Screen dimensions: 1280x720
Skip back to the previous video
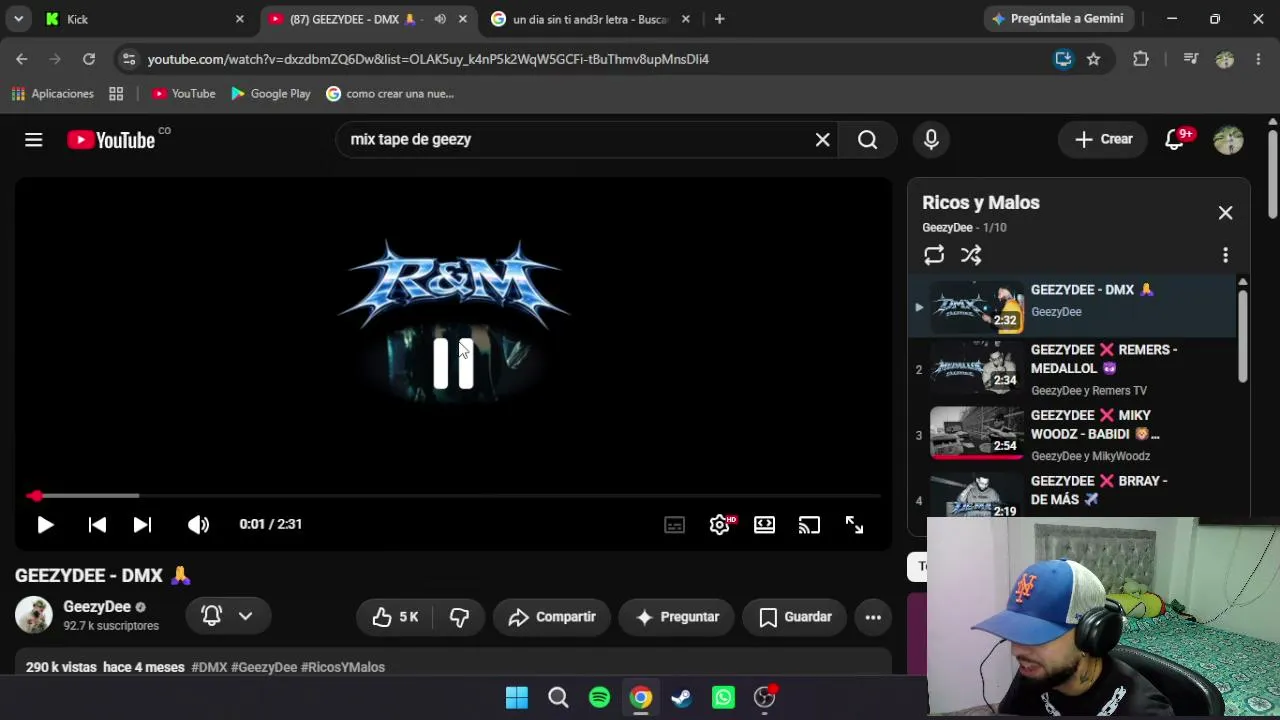(x=97, y=524)
